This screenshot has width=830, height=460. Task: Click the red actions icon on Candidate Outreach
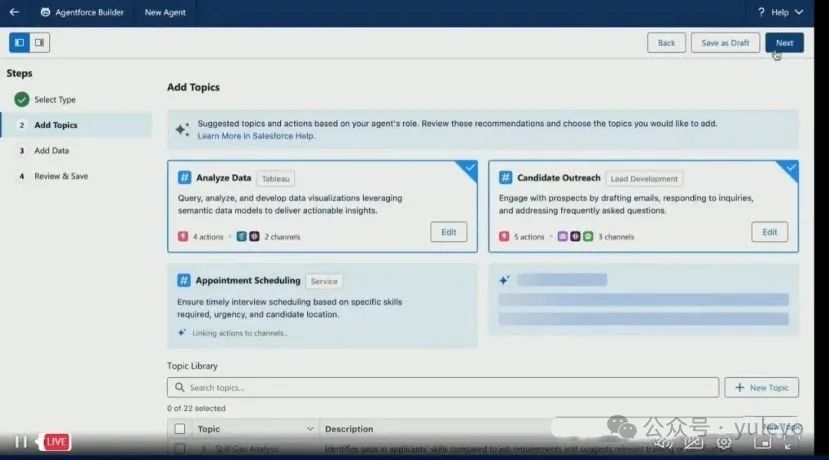pyautogui.click(x=504, y=236)
